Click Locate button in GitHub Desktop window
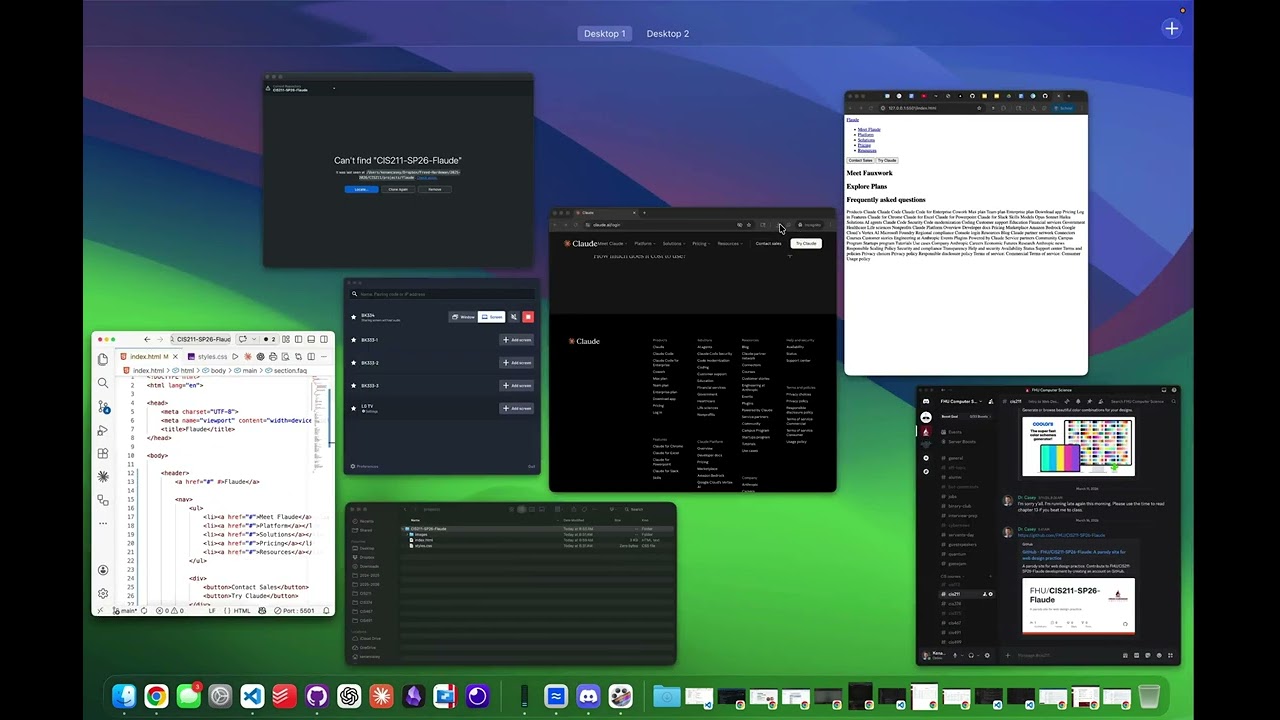 coord(361,189)
